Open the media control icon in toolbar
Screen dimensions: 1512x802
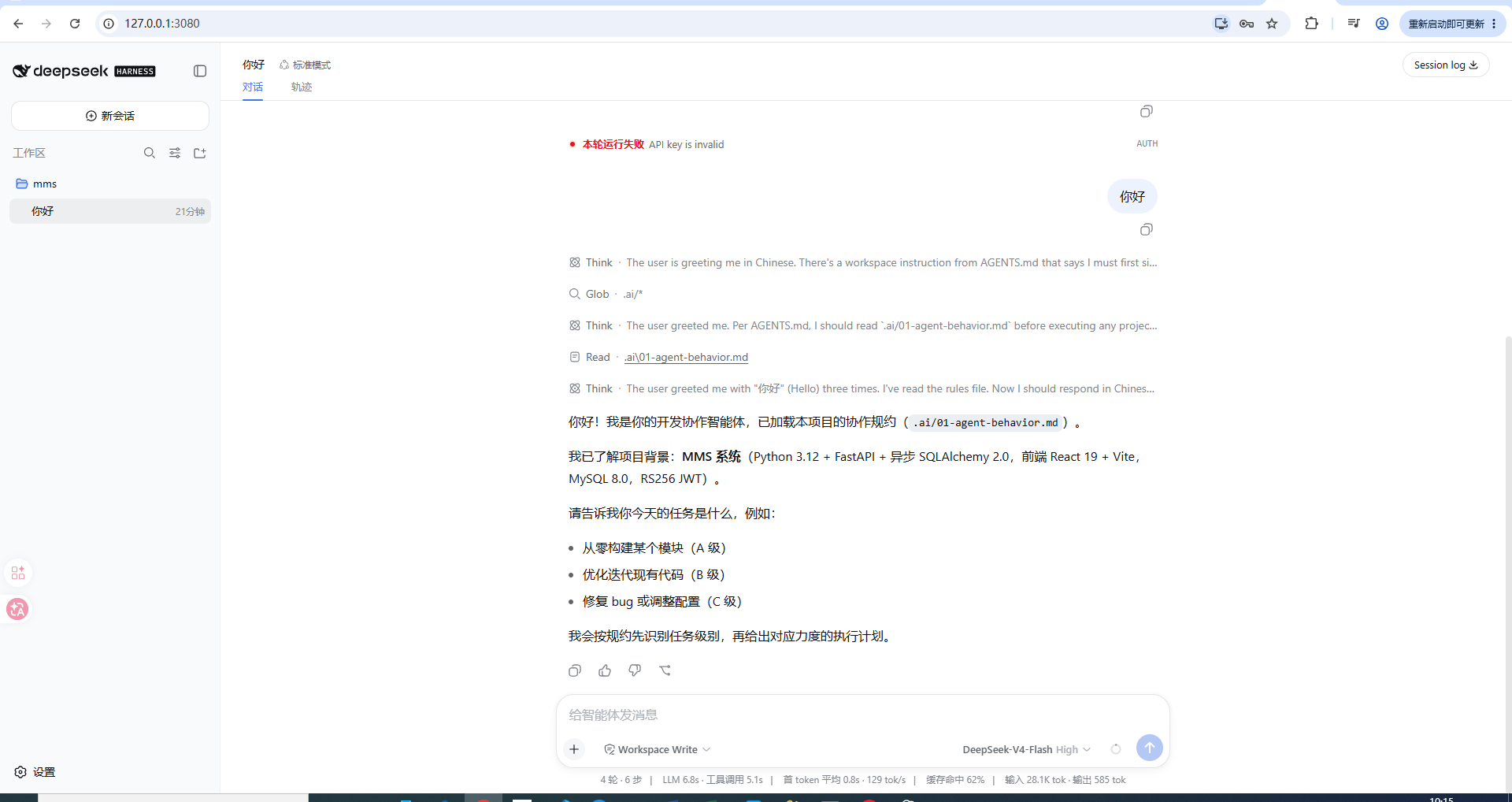point(1354,24)
